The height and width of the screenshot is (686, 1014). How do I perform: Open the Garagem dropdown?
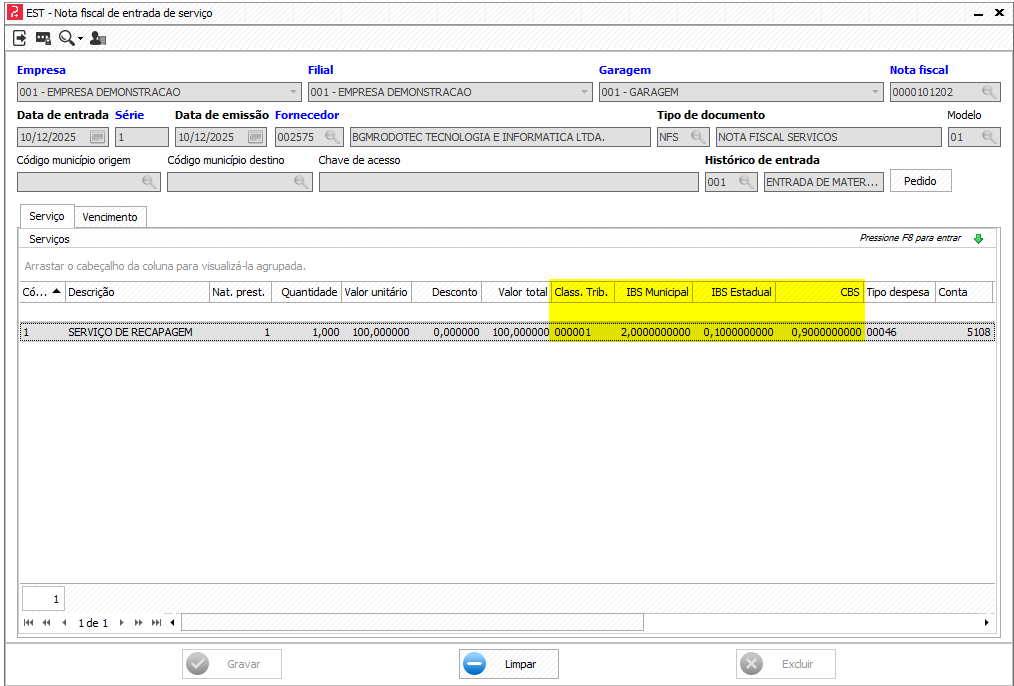[875, 92]
